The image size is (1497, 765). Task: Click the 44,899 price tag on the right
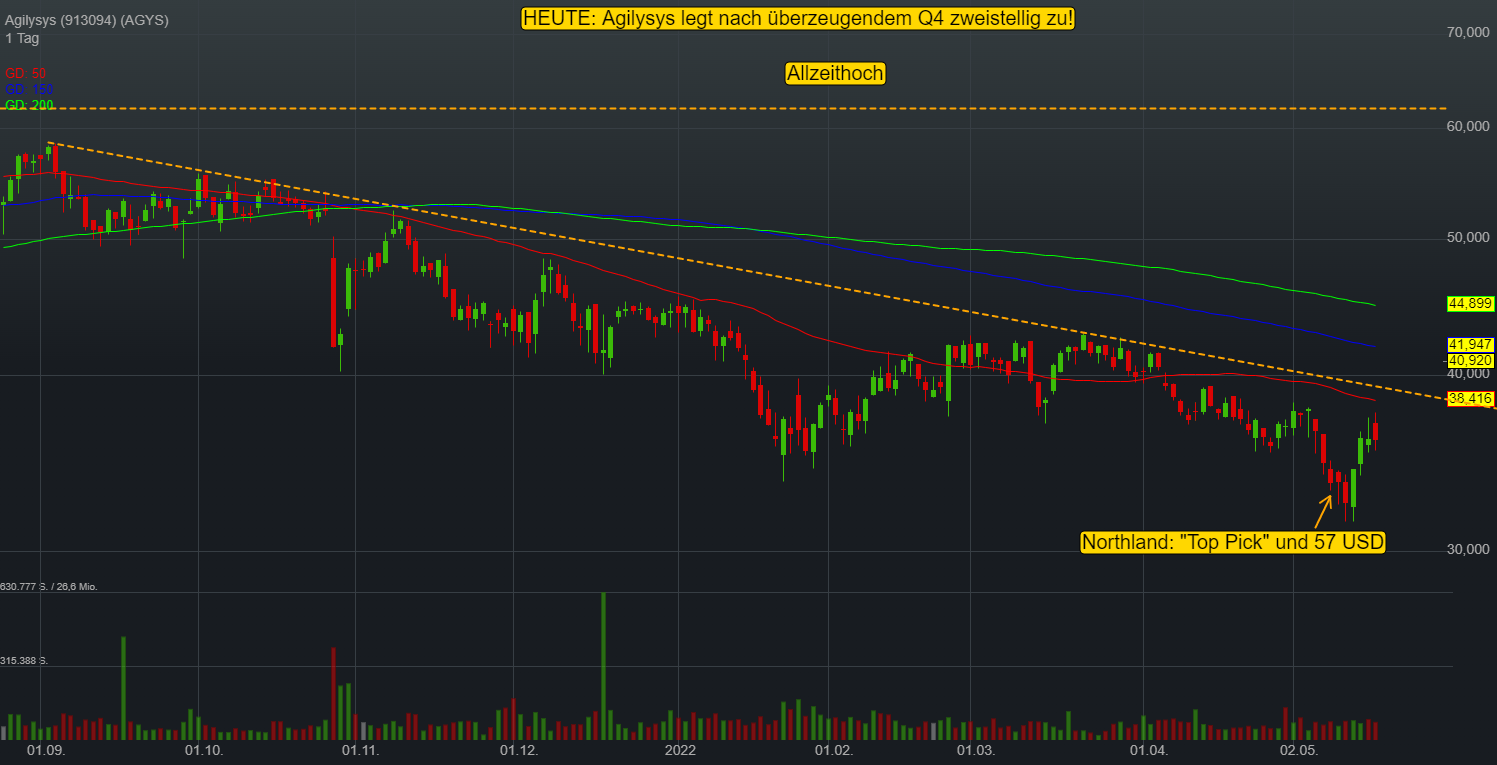[x=1470, y=303]
